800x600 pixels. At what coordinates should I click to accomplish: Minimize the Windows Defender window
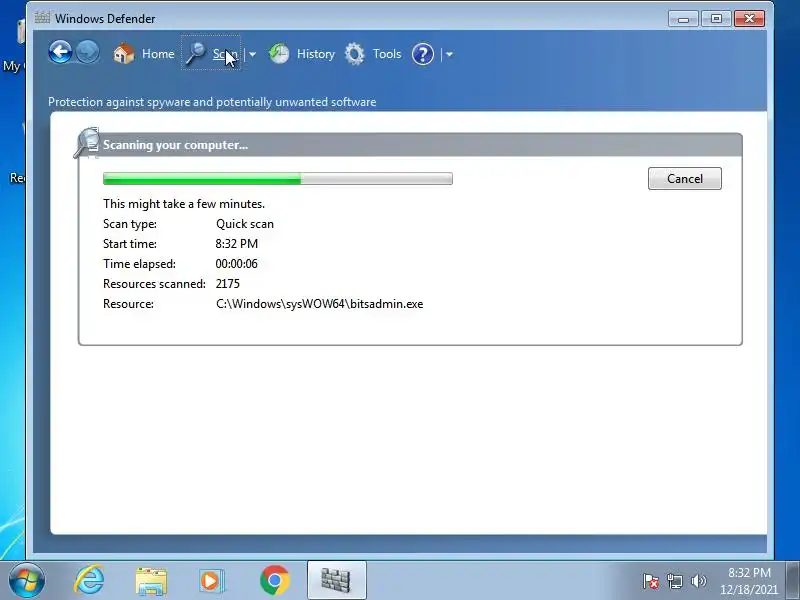684,19
